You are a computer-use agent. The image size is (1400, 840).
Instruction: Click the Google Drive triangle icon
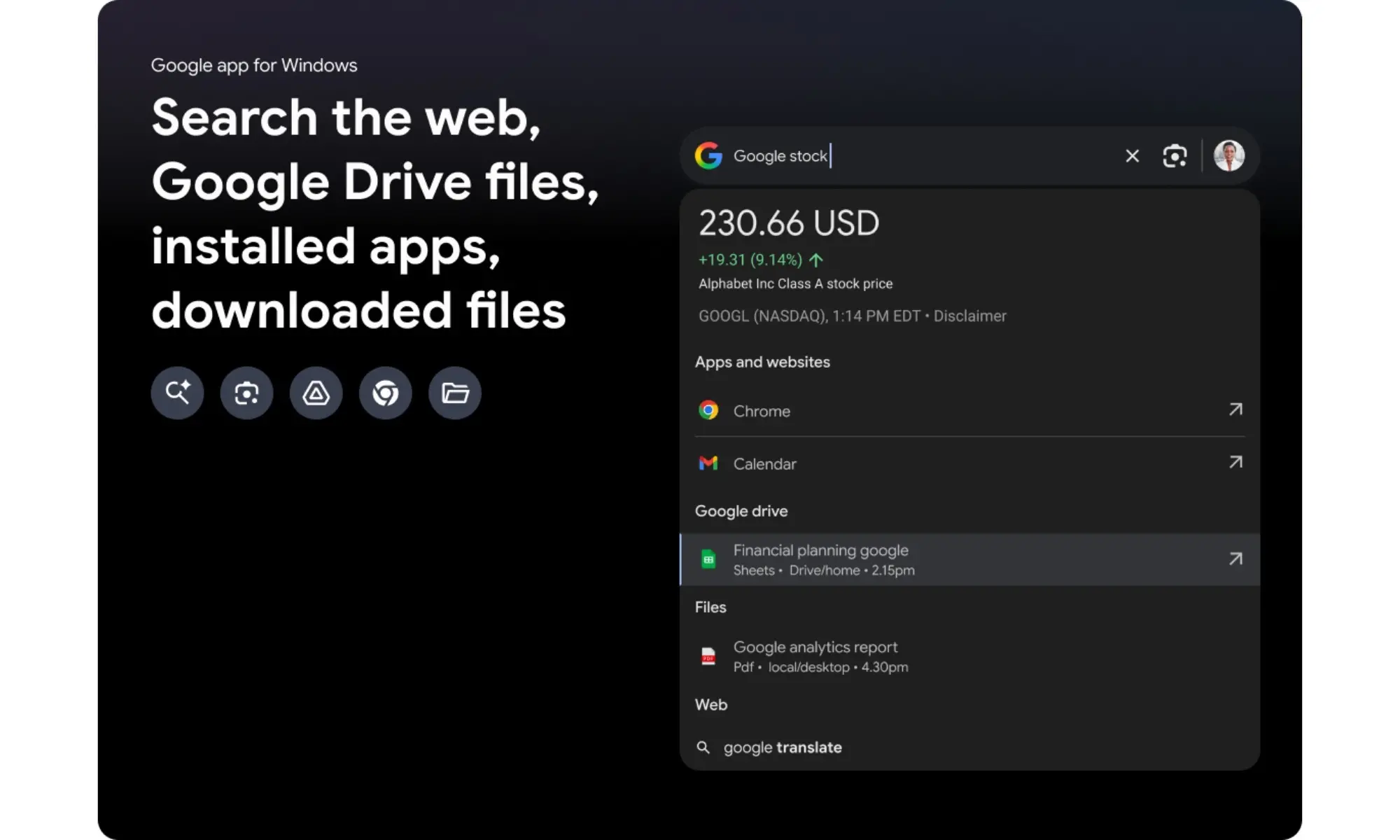[316, 393]
